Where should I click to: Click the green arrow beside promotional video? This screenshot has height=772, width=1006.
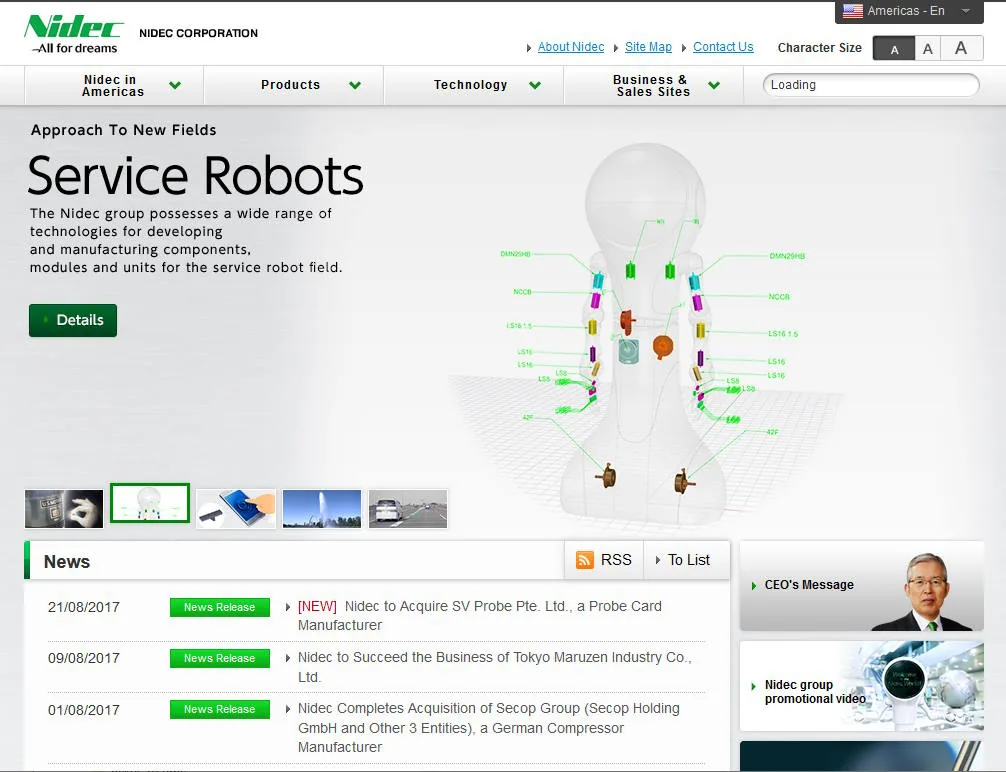pyautogui.click(x=754, y=686)
